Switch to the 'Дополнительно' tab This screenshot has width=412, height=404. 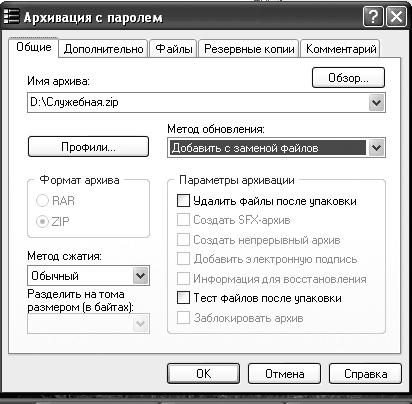[103, 49]
